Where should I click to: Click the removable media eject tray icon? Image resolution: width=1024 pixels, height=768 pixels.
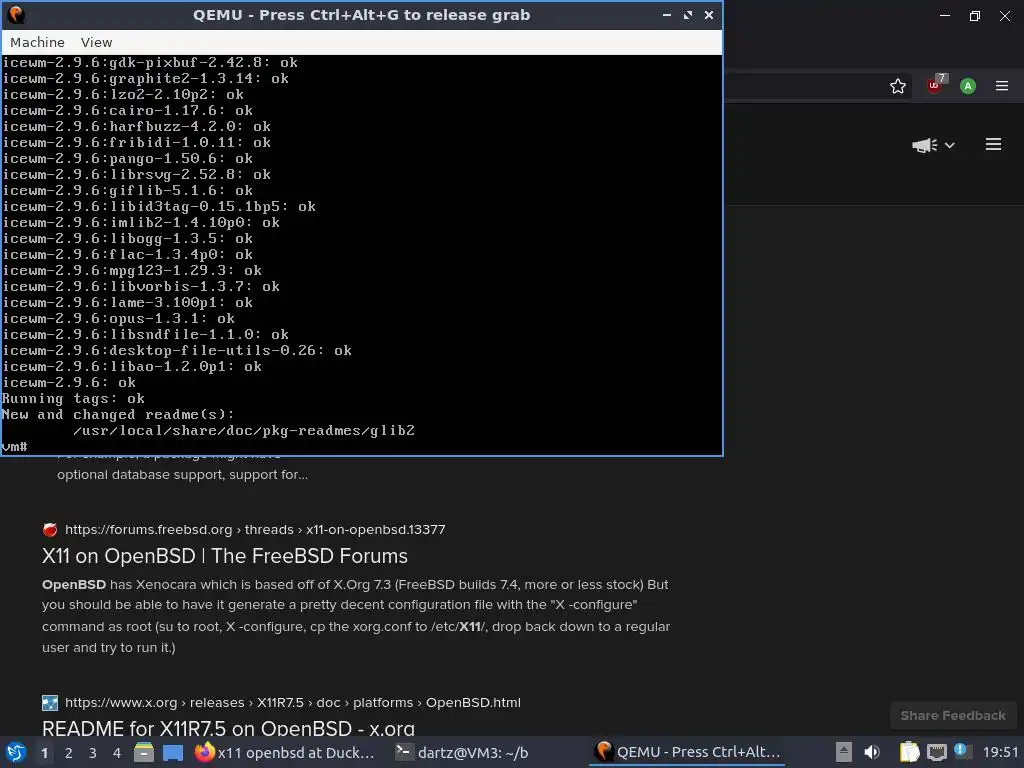844,752
